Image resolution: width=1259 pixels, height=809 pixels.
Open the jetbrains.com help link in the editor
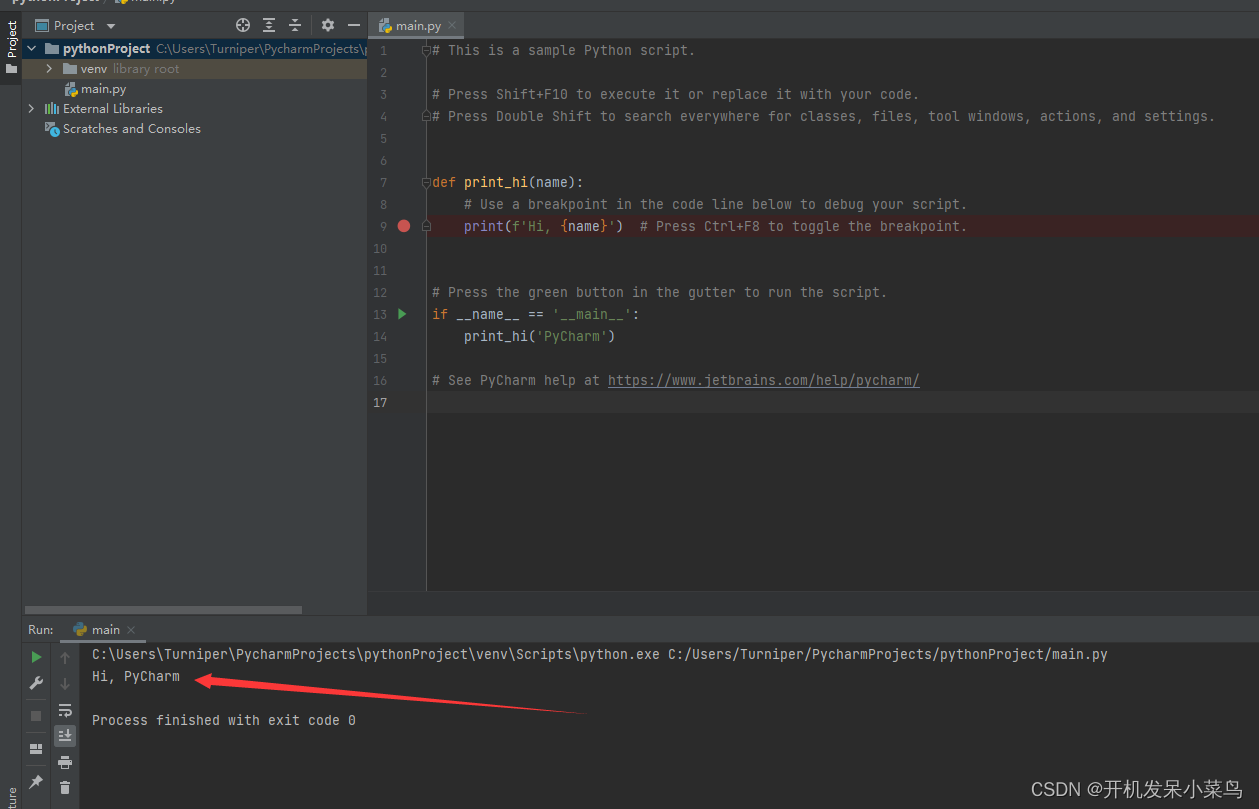[763, 380]
